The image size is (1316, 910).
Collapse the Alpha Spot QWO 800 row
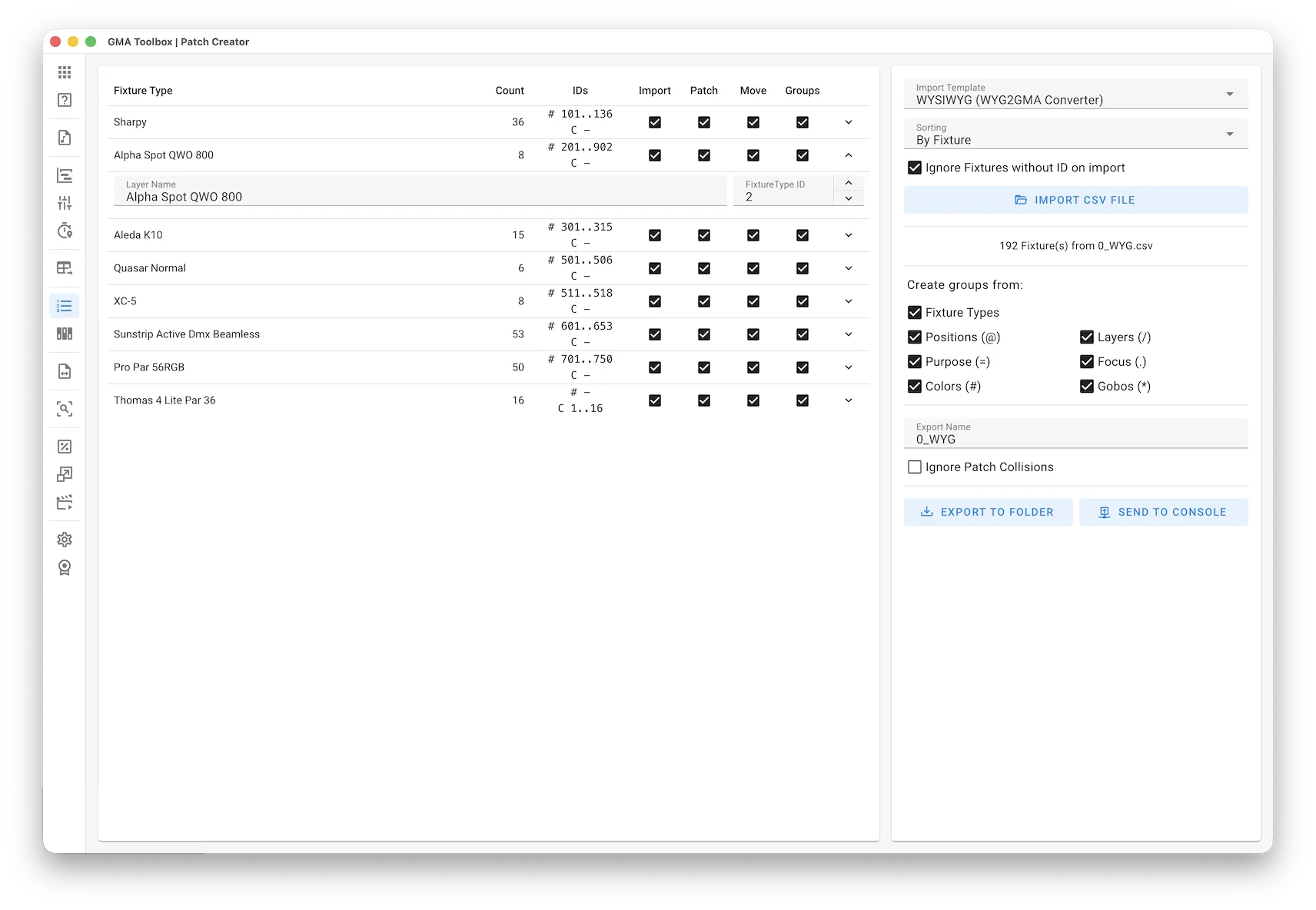[x=849, y=154]
